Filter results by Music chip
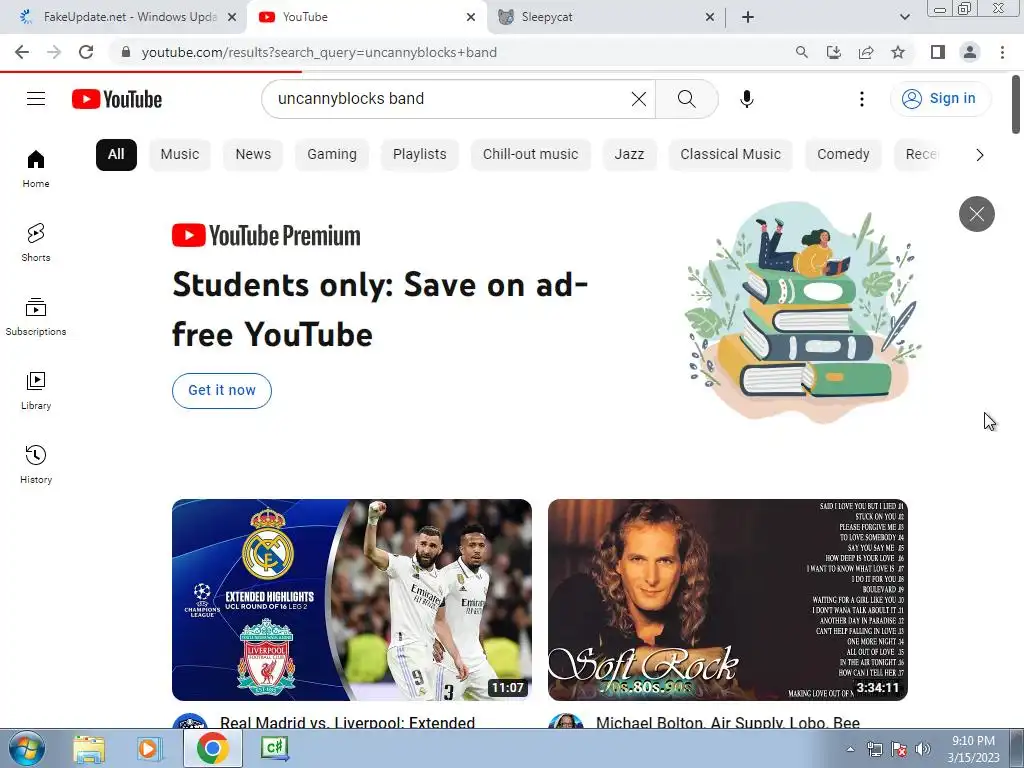The image size is (1024, 768). click(x=180, y=155)
